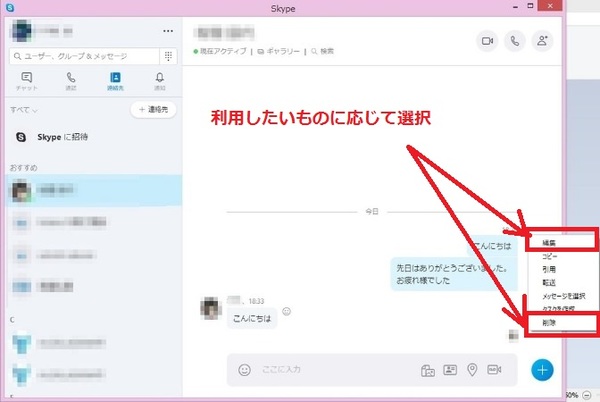Viewport: 600px width, 402px height.
Task: Click the + 連絡先 button
Action: click(153, 110)
